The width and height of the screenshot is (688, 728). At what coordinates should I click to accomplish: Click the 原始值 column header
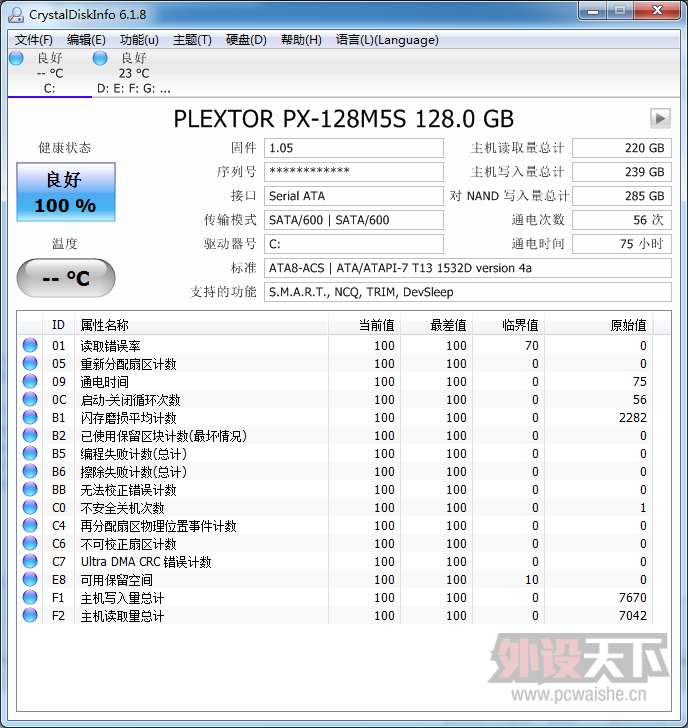click(x=598, y=325)
